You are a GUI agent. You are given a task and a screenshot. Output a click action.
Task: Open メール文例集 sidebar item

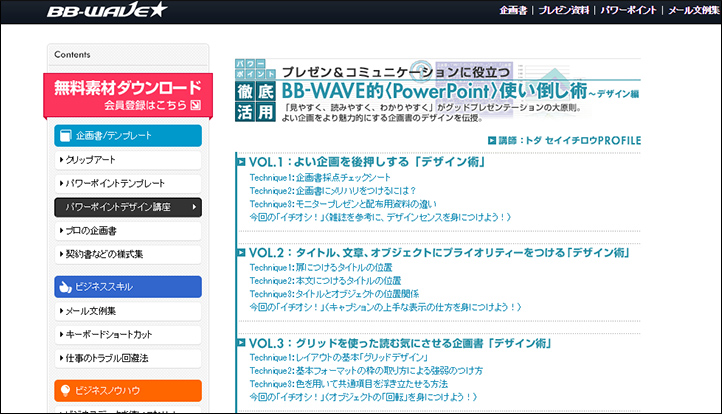pyautogui.click(x=128, y=311)
